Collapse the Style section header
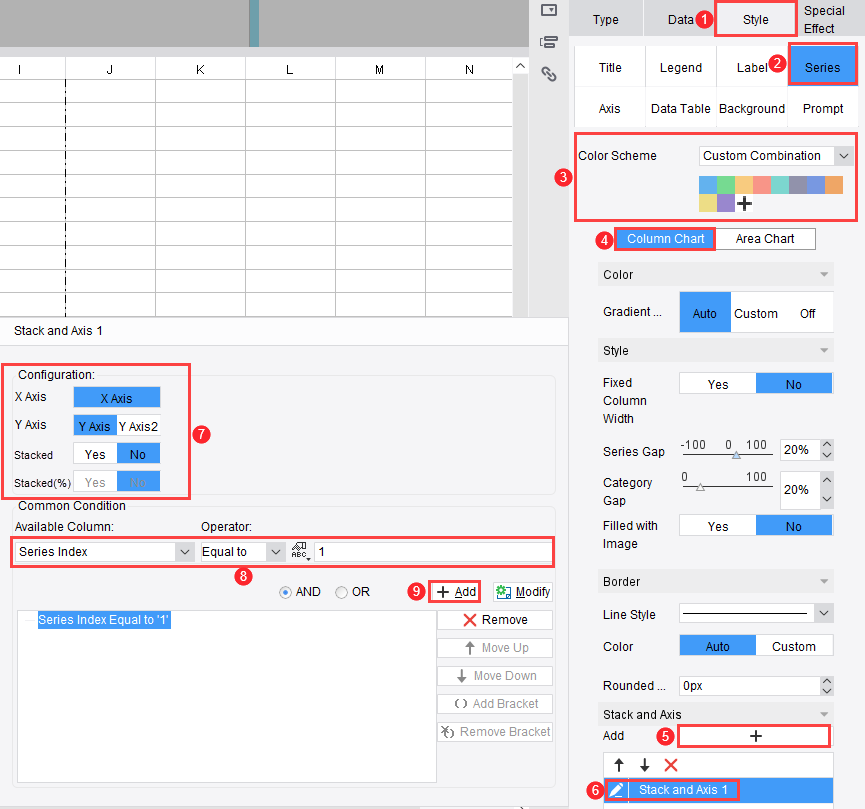This screenshot has width=865, height=809. click(x=716, y=350)
